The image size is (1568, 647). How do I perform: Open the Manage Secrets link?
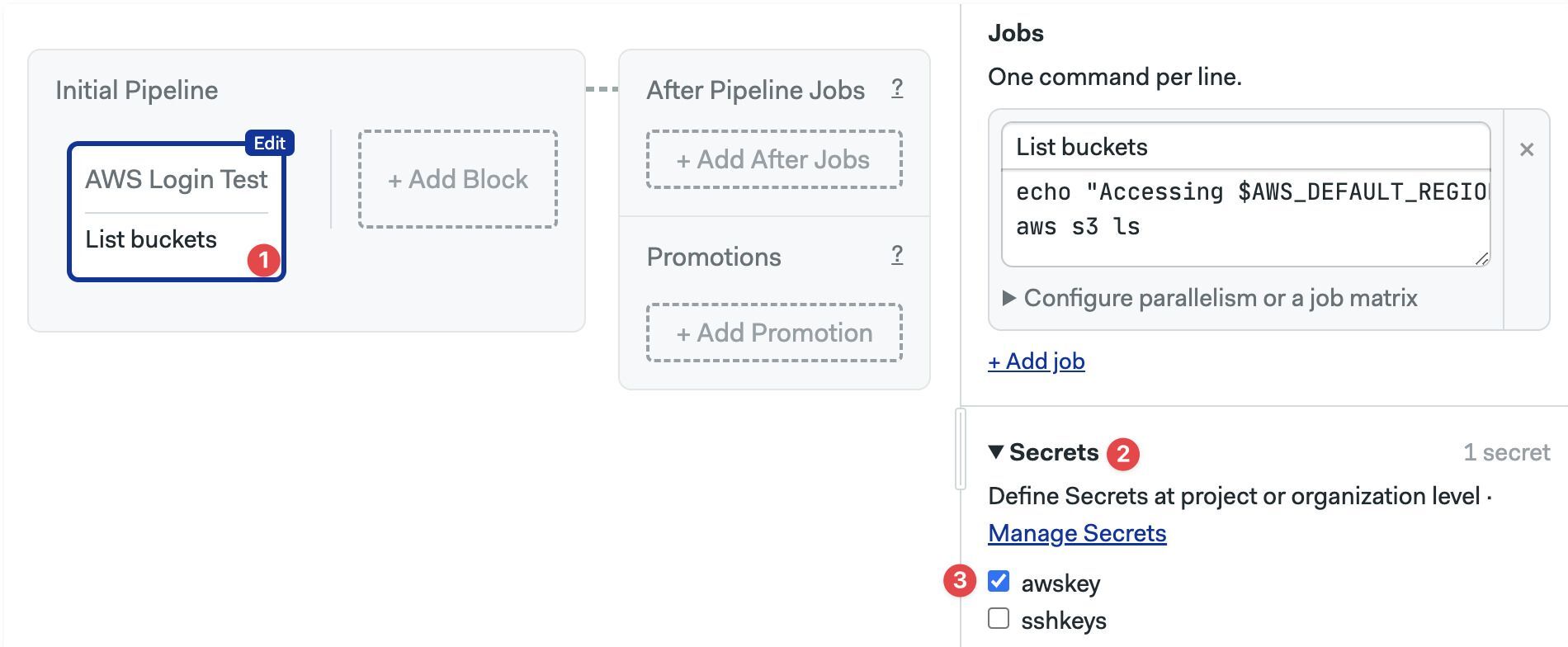1077,533
